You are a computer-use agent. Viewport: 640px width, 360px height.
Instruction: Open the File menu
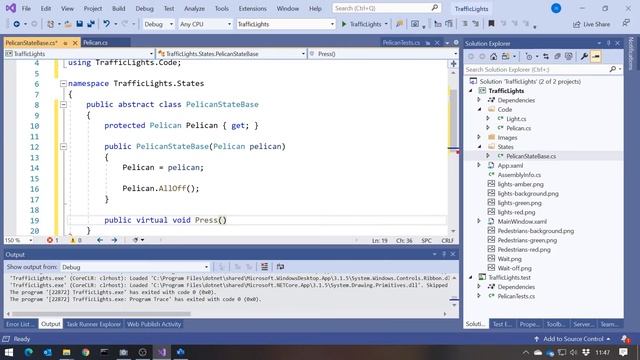click(x=26, y=8)
